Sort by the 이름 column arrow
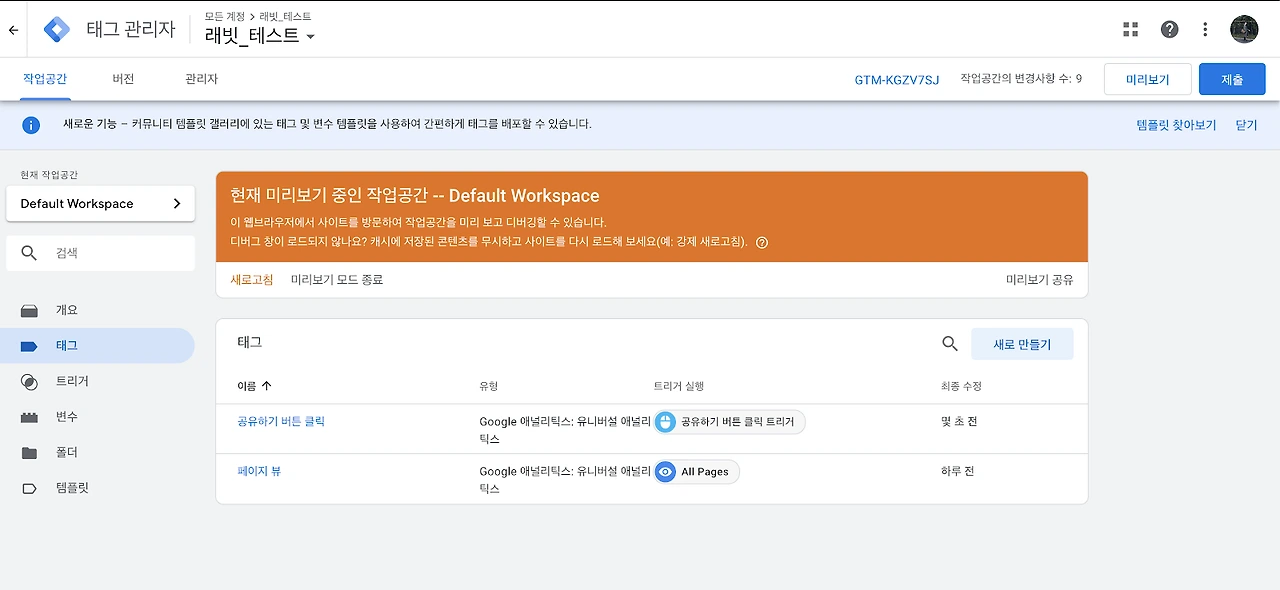The height and width of the screenshot is (590, 1280). pyautogui.click(x=266, y=386)
